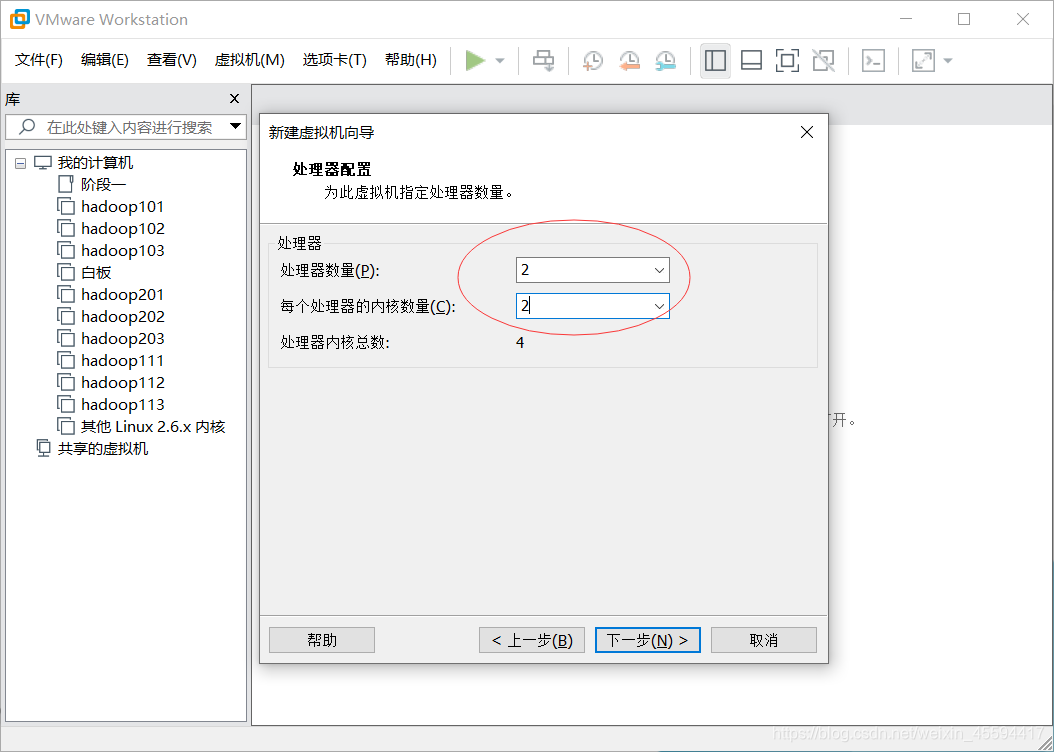Click the VMware Workstation logo icon
Image resolution: width=1054 pixels, height=752 pixels.
19,19
